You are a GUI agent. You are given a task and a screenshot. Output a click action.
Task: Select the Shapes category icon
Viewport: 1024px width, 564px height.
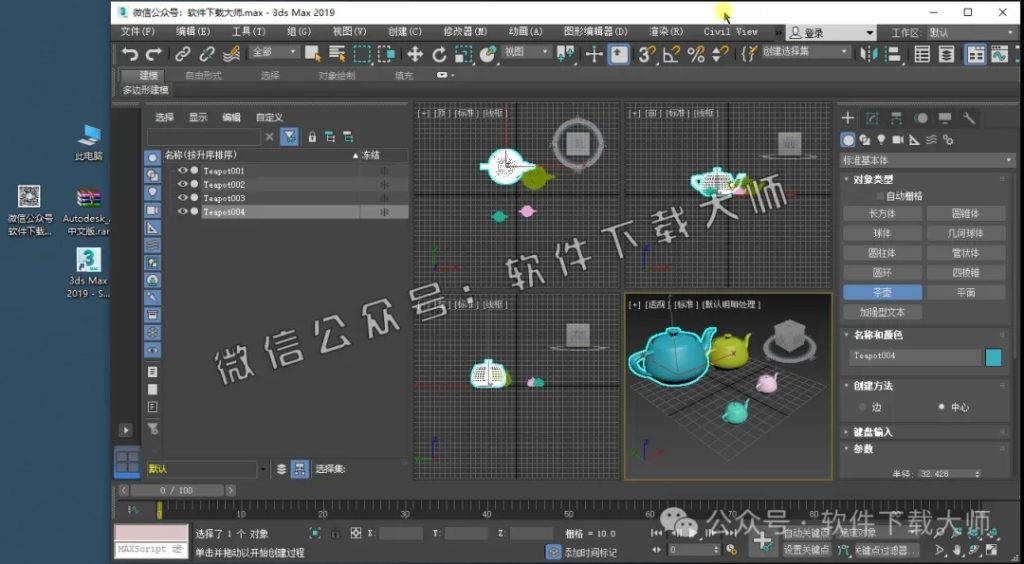coord(865,140)
